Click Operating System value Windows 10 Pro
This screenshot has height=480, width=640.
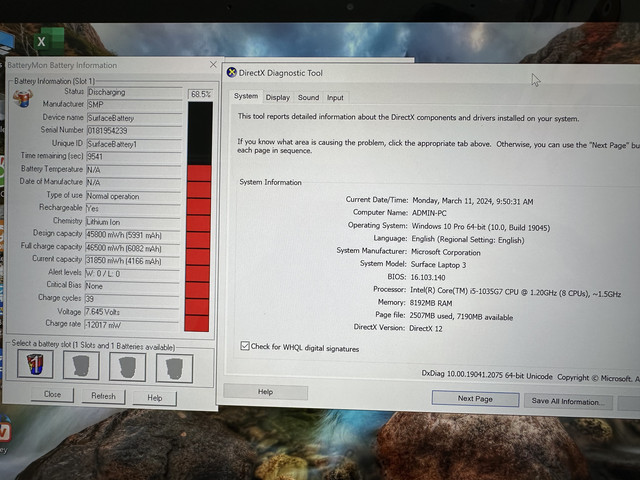(481, 227)
